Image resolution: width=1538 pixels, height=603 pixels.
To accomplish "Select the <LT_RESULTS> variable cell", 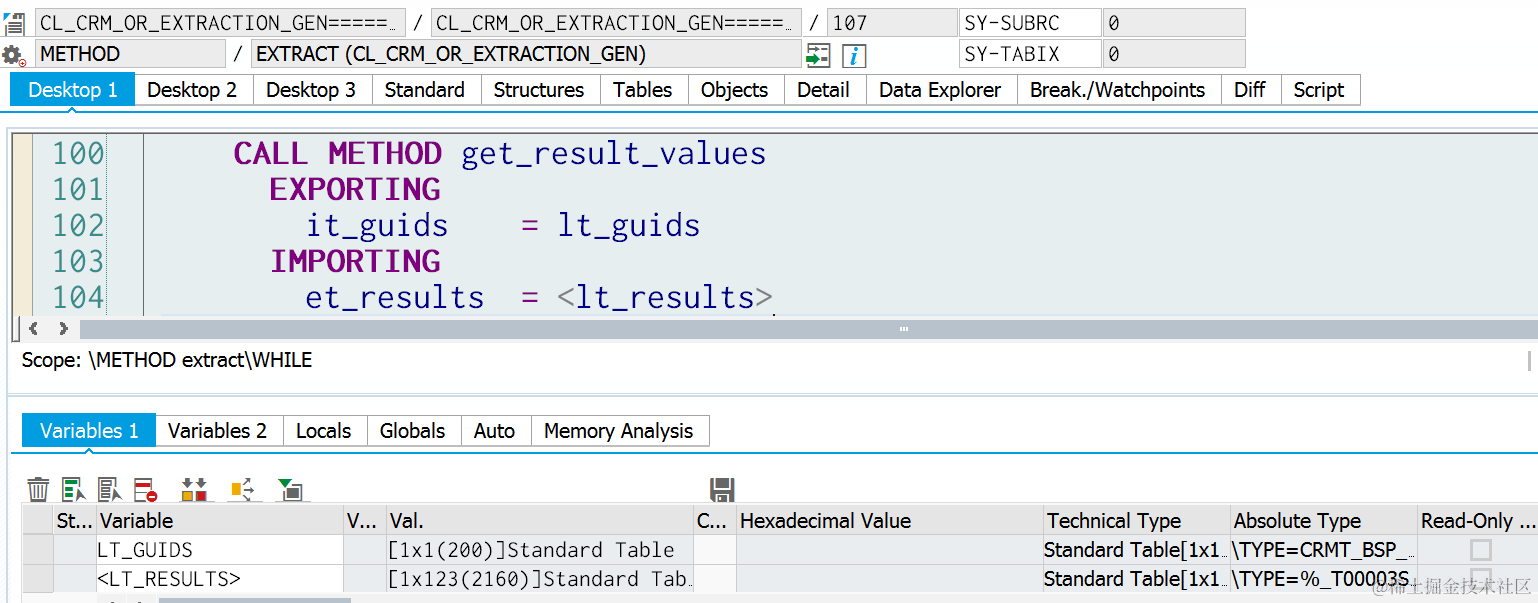I will tap(219, 579).
